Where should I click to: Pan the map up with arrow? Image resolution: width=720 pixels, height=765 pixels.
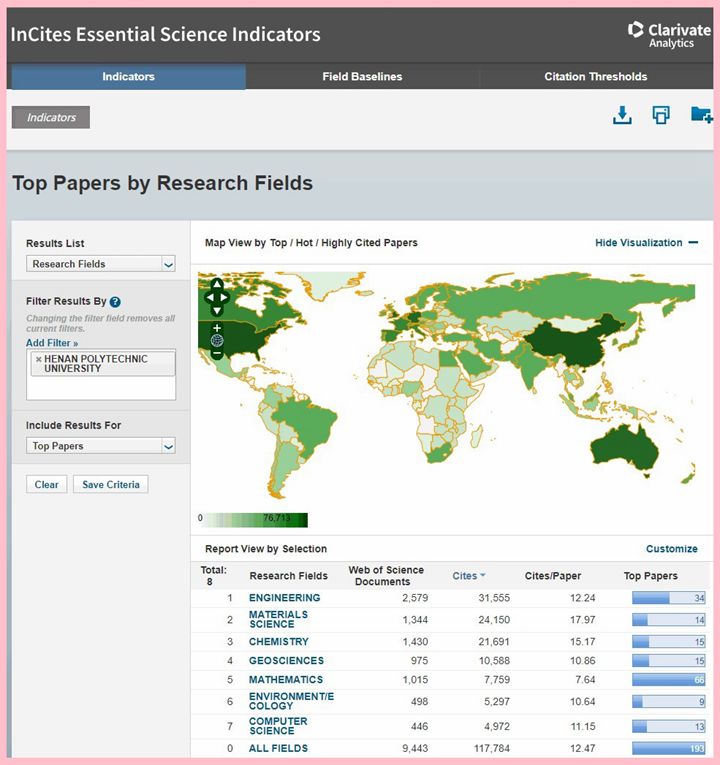217,283
